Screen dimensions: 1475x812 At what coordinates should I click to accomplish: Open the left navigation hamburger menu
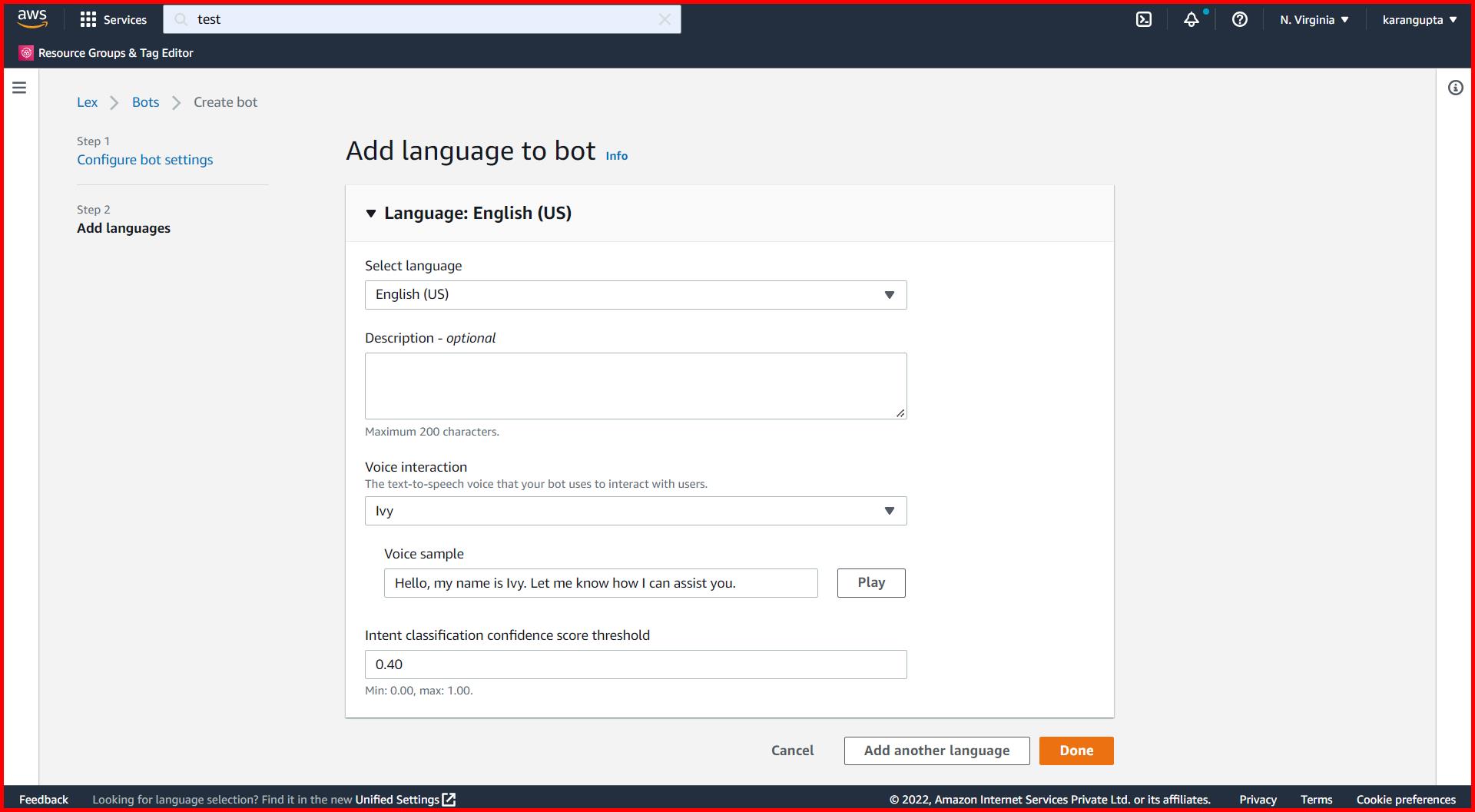click(19, 88)
